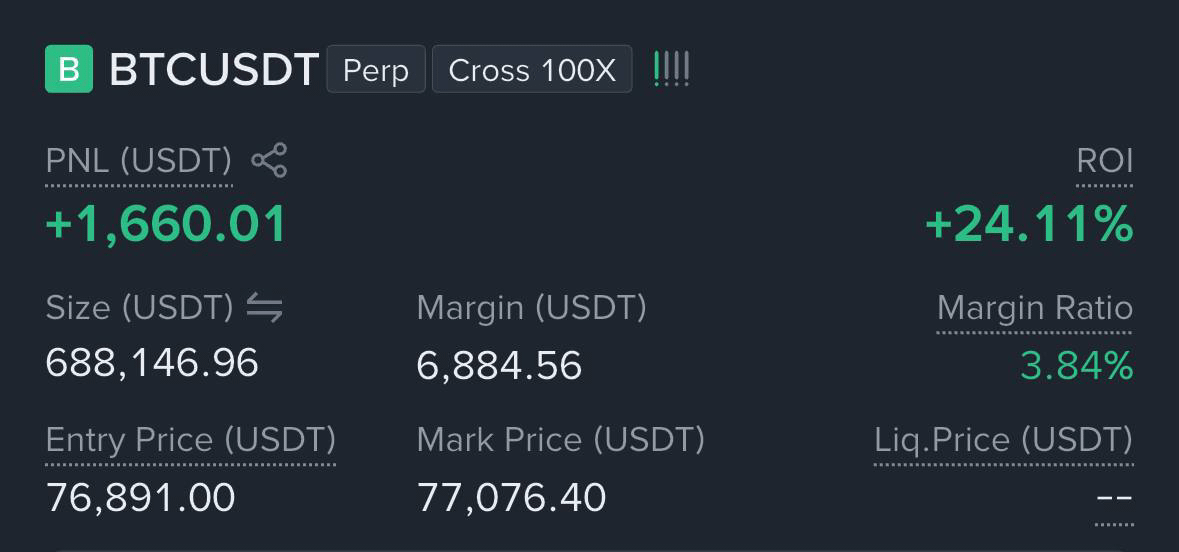Screen dimensions: 1179x552
Task: Open the BTCUSDT pair title
Action: 214,70
